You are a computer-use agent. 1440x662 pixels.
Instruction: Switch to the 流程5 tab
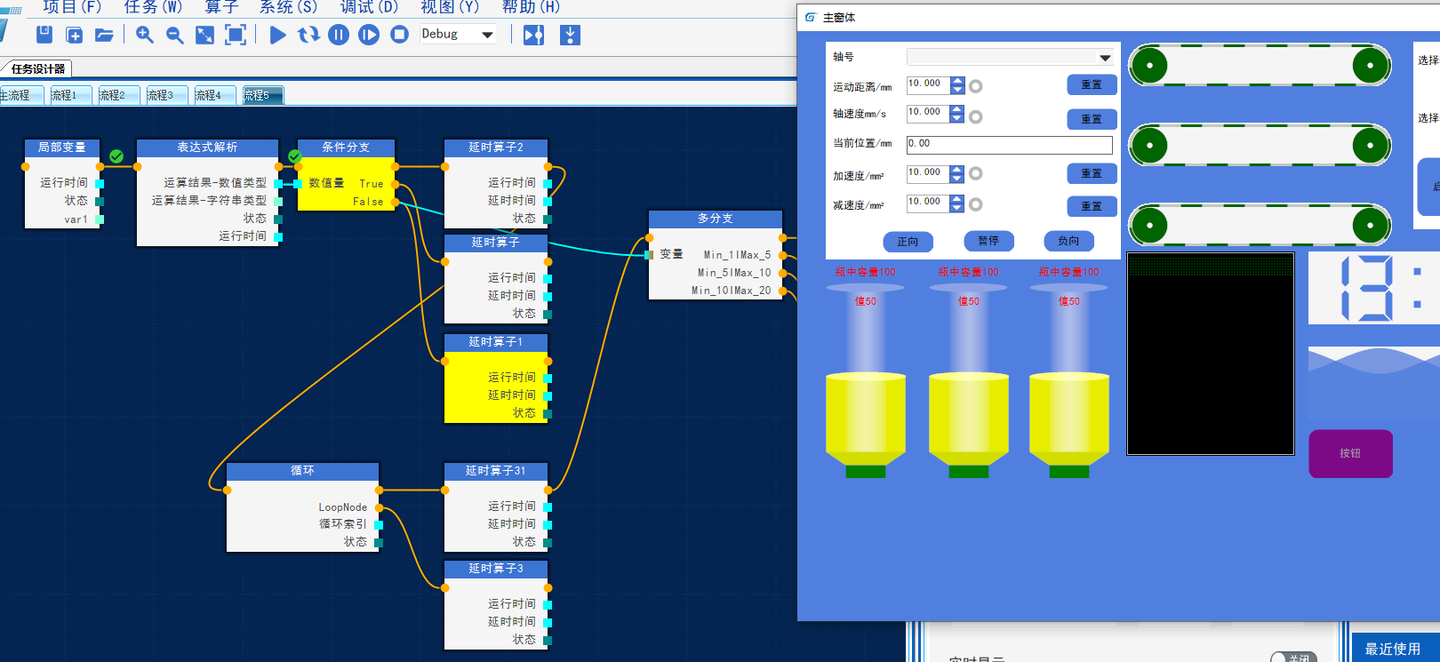coord(261,95)
